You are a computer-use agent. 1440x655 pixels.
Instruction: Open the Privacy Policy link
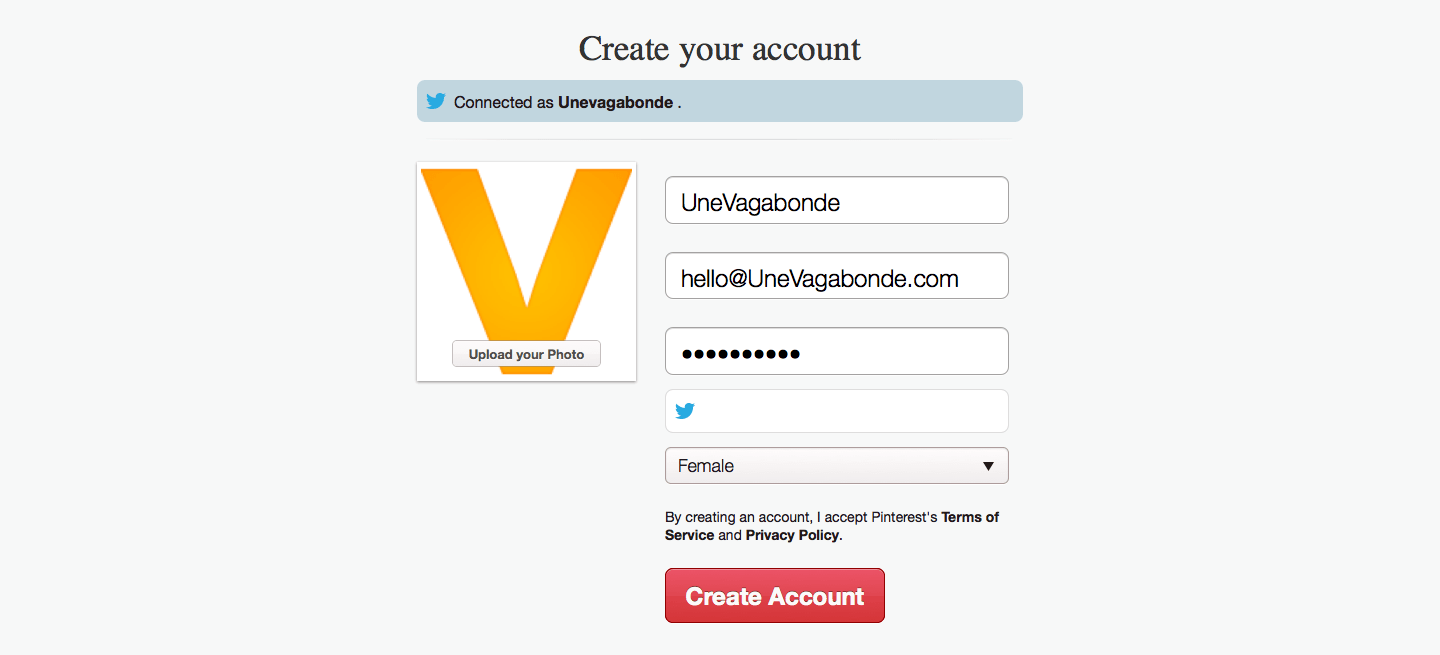793,535
